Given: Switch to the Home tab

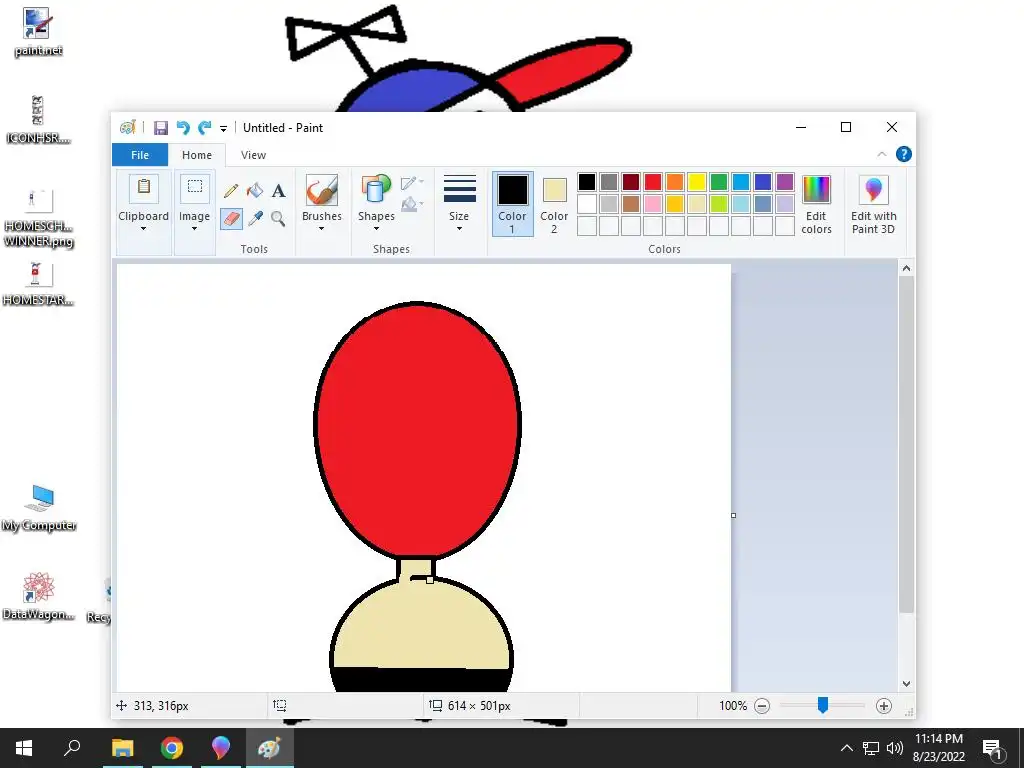Looking at the screenshot, I should [197, 155].
